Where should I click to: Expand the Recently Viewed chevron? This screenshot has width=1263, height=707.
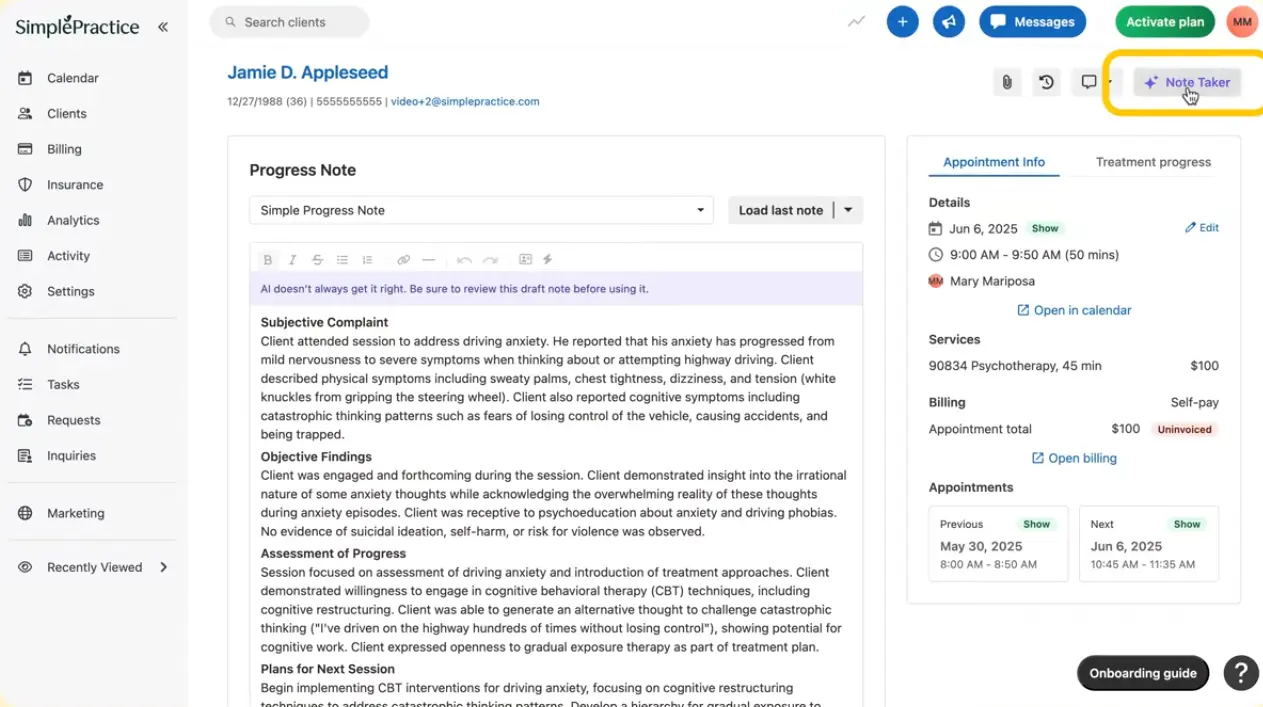(x=164, y=567)
